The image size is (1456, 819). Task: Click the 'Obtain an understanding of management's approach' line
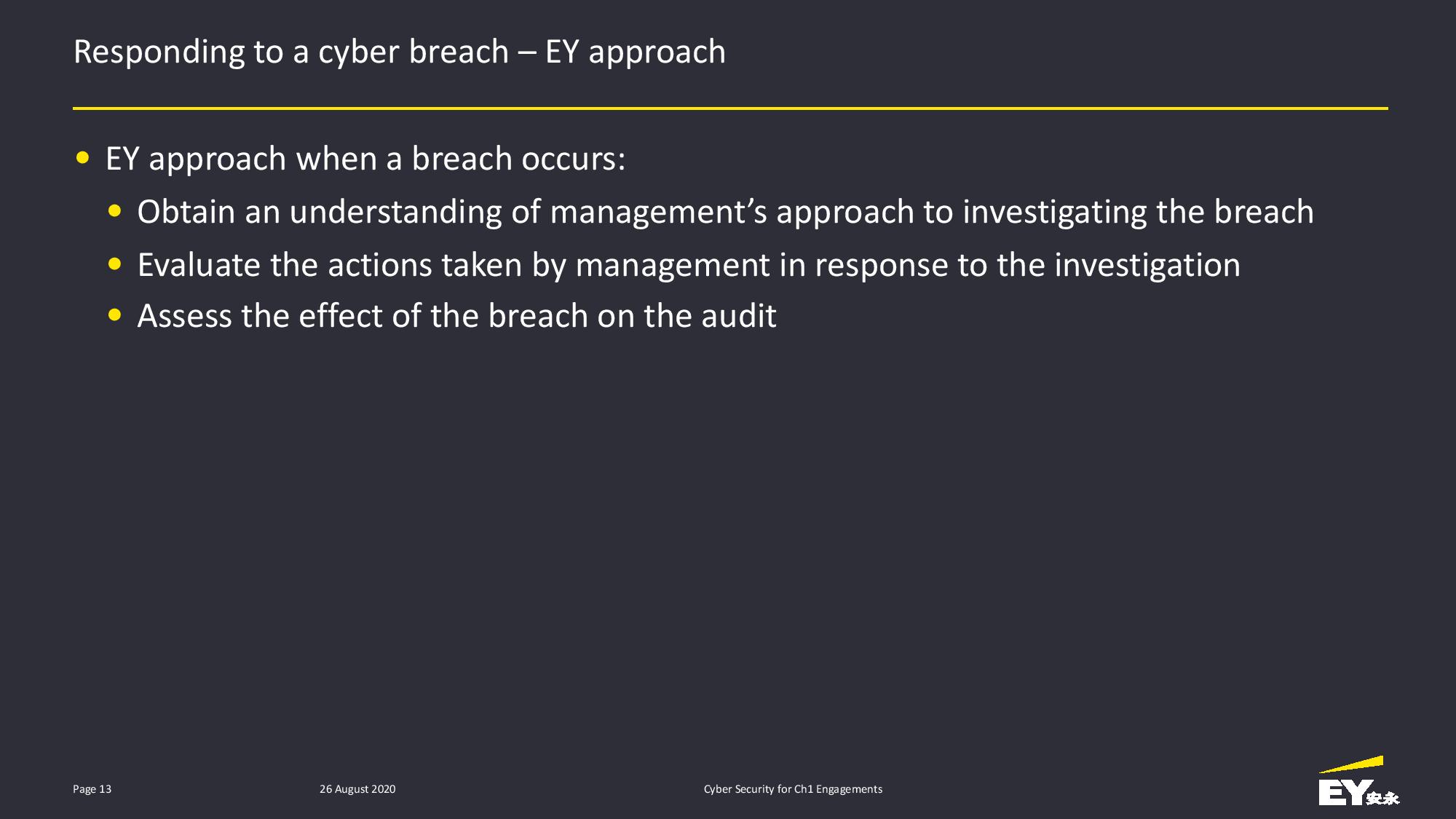point(725,212)
